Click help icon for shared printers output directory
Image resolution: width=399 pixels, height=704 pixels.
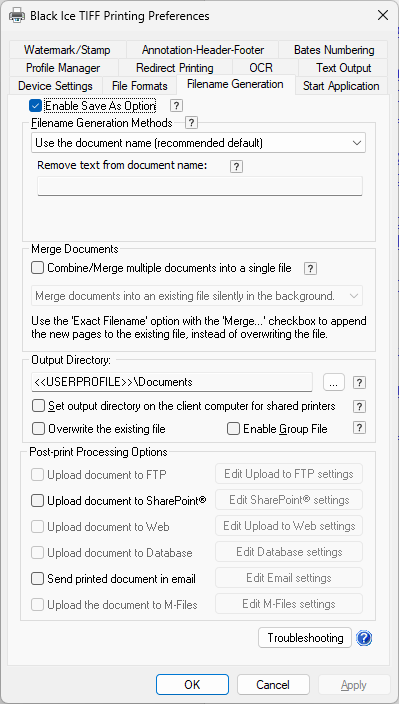pos(359,406)
